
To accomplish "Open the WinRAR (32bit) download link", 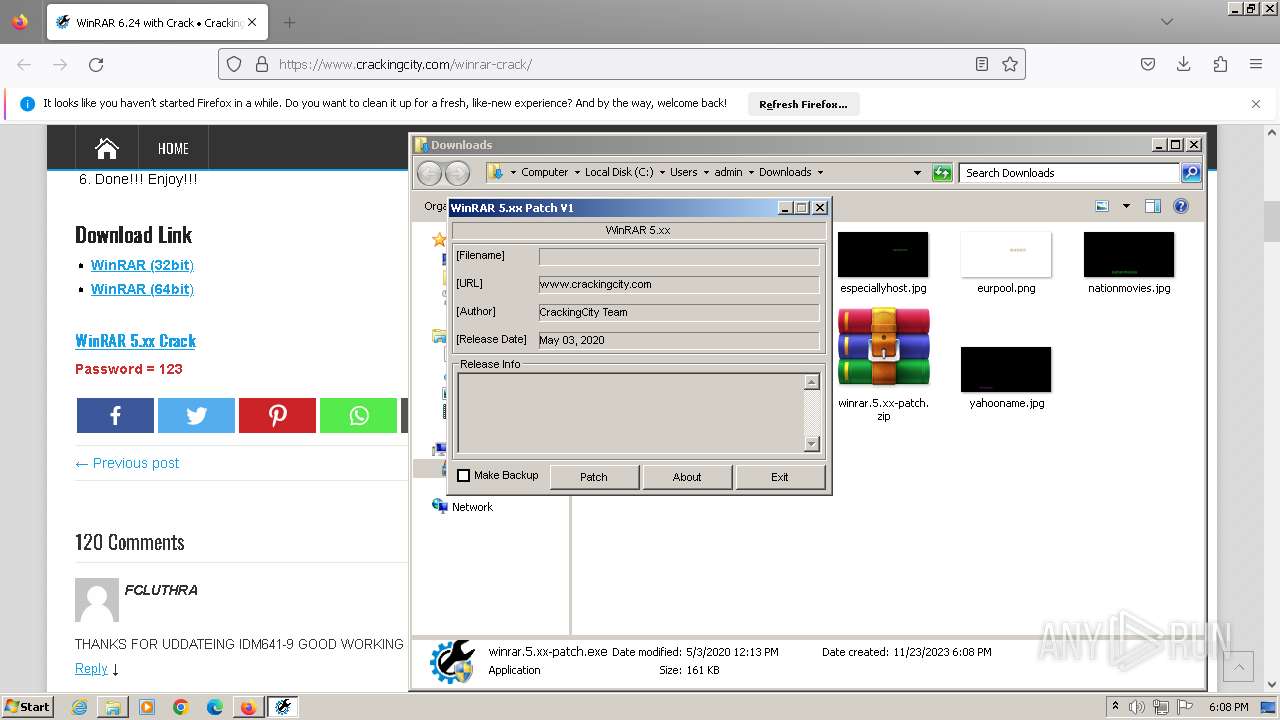I will 142,265.
